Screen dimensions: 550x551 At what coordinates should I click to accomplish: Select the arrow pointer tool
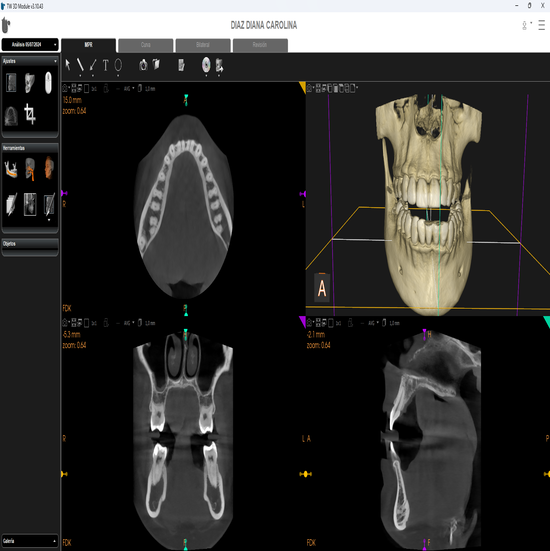68,65
